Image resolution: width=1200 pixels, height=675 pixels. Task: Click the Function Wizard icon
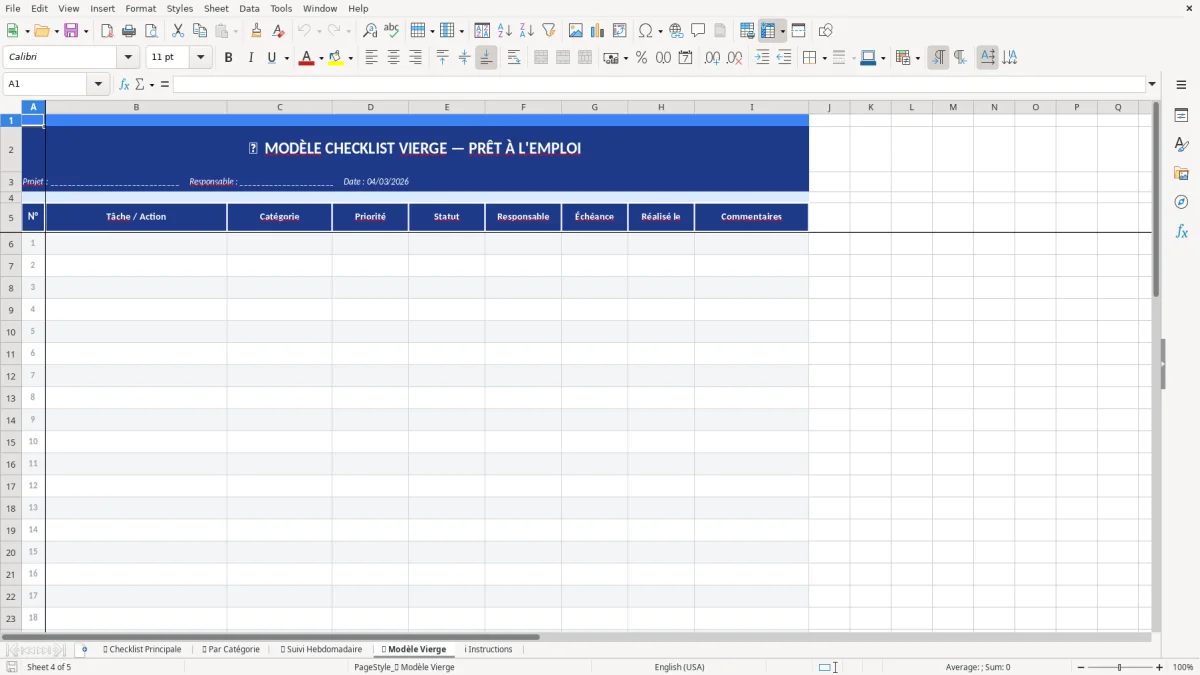(x=124, y=84)
